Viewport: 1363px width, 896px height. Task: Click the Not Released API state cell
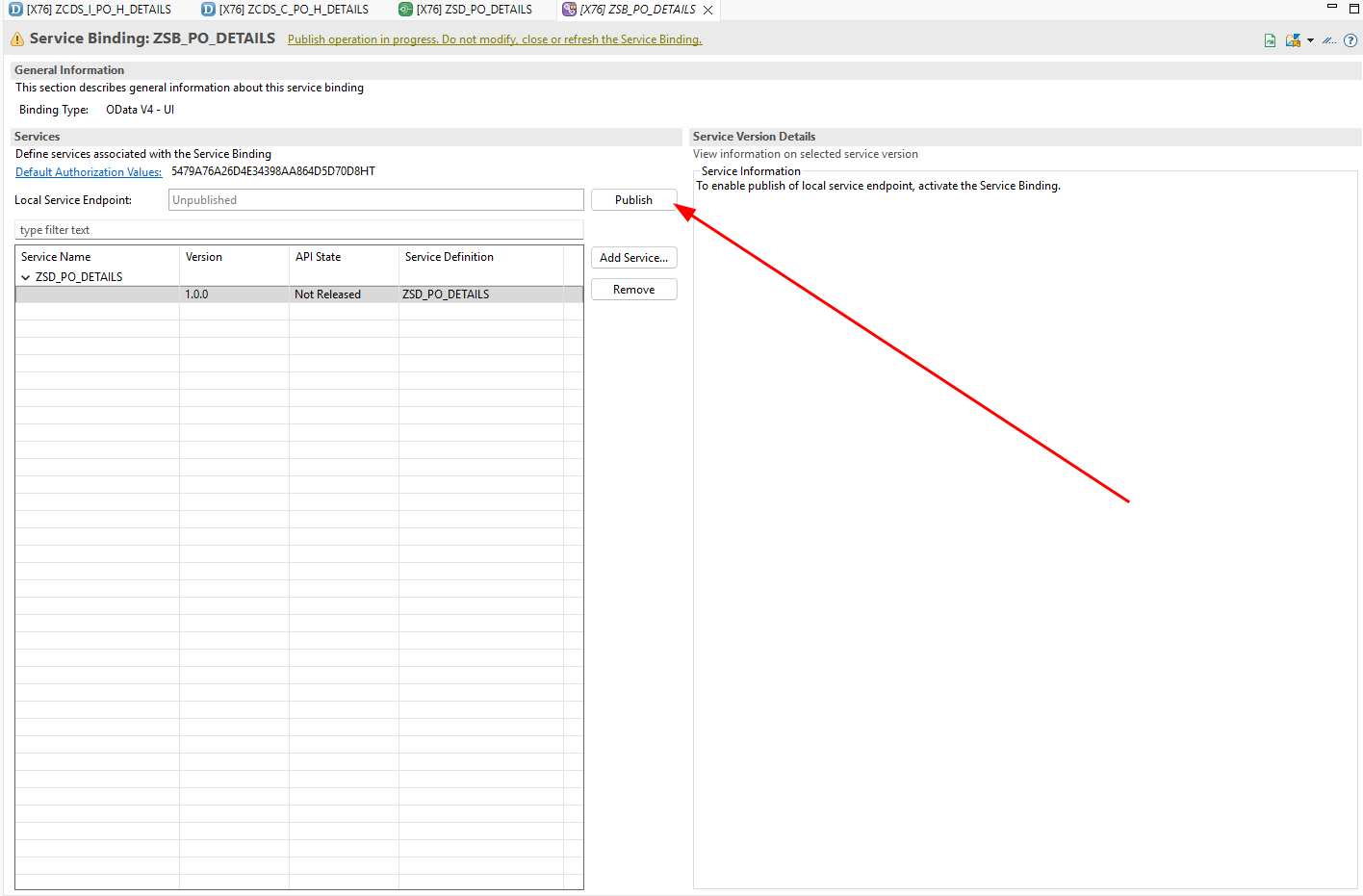344,294
